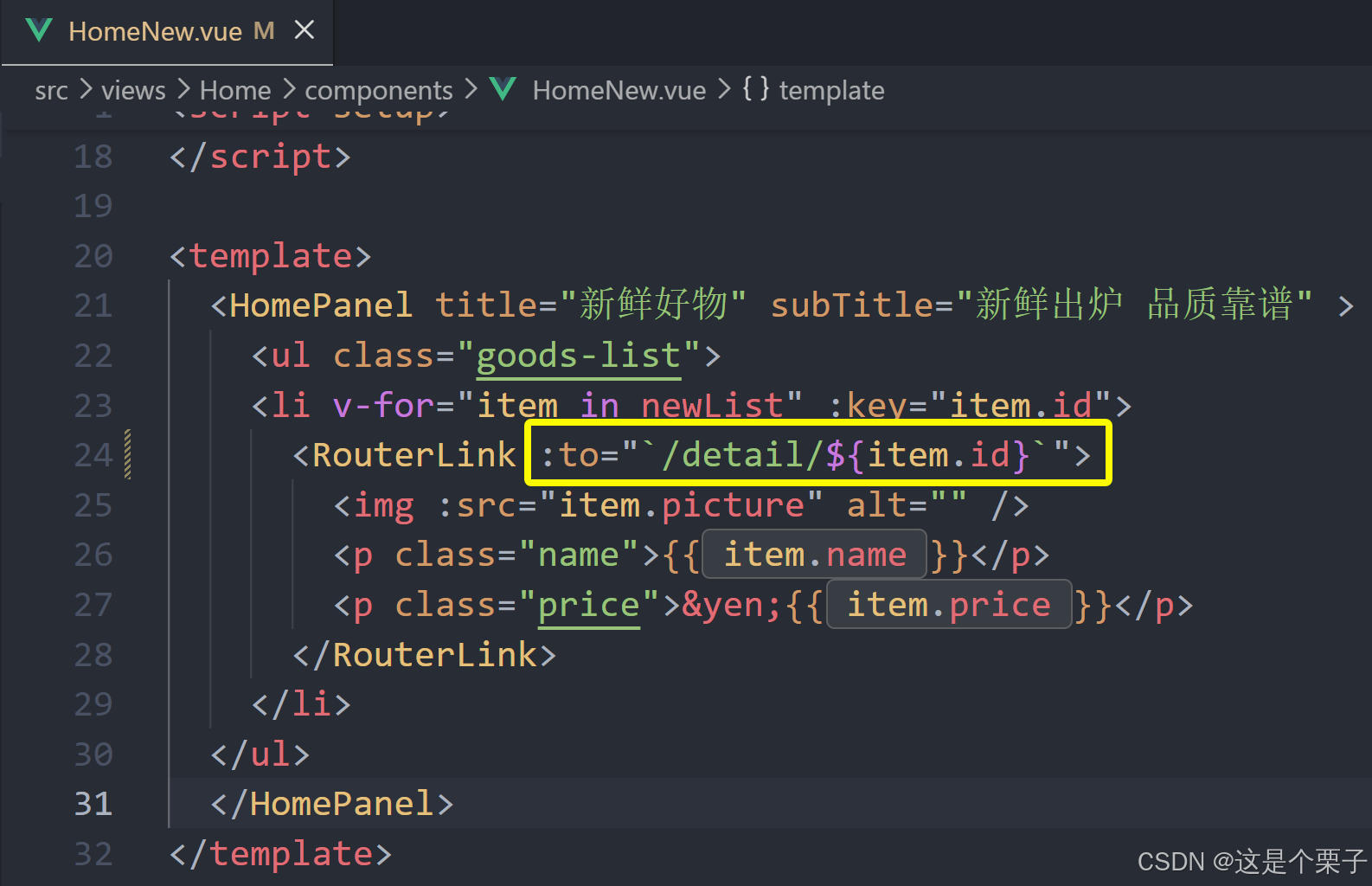This screenshot has height=886, width=1372.
Task: Open the template symbol breadcrumb
Action: point(831,91)
